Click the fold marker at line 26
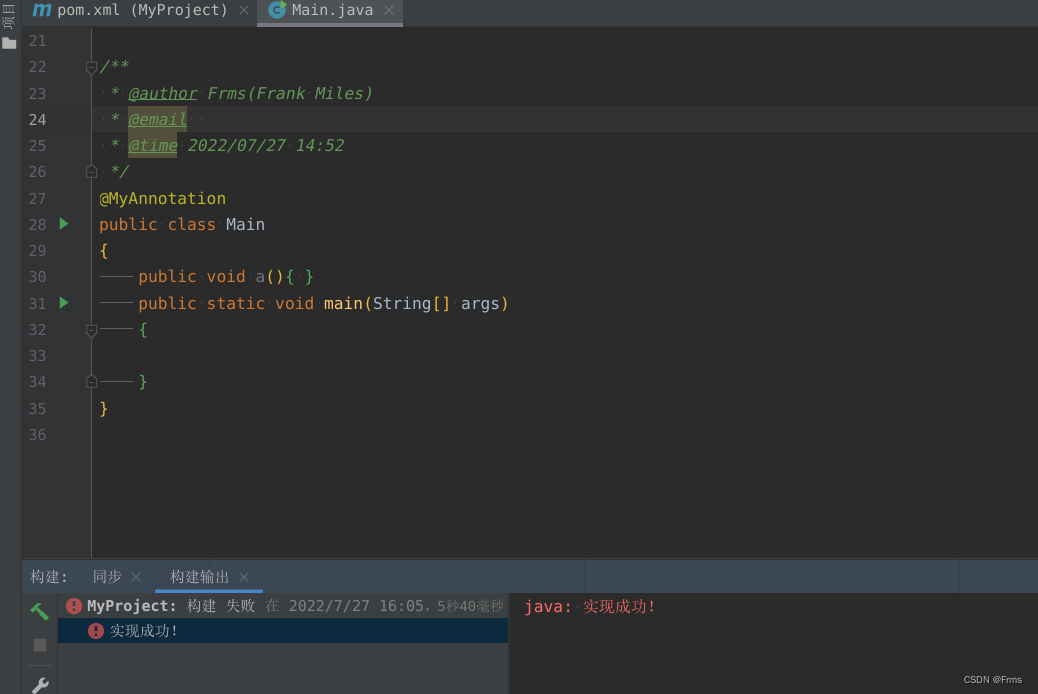 (91, 171)
